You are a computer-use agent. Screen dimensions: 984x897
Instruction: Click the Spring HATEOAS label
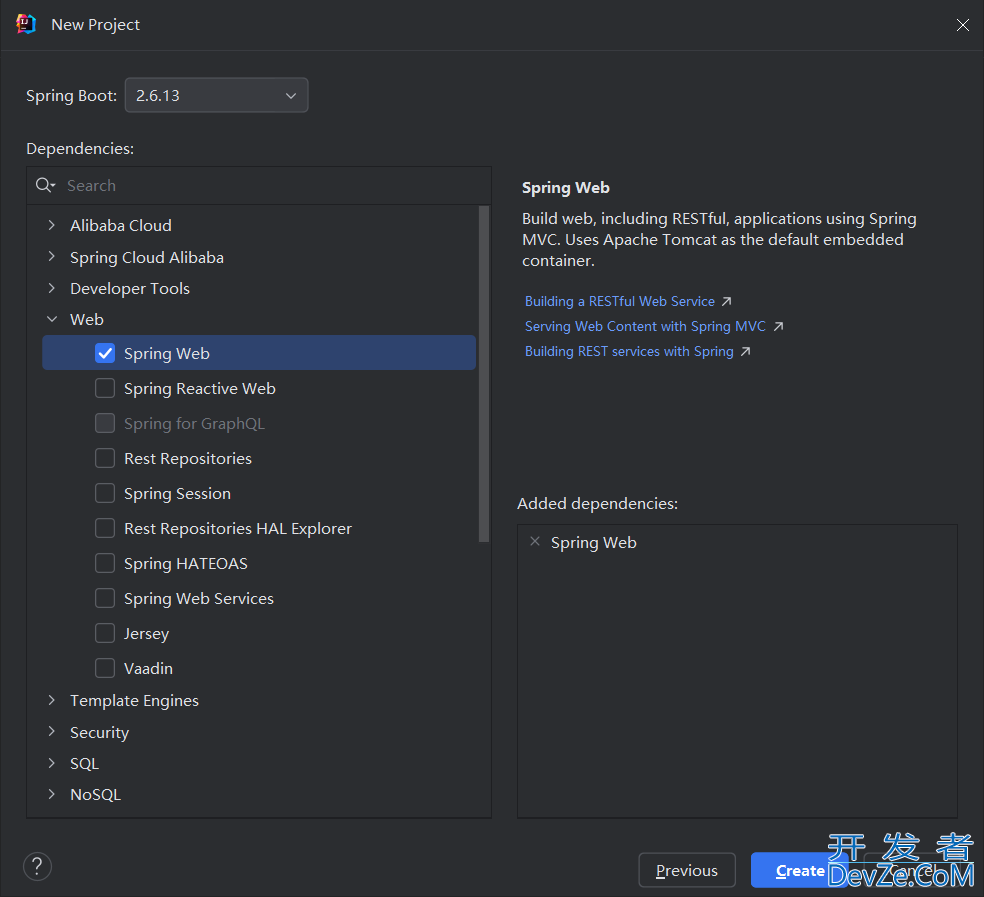186,564
